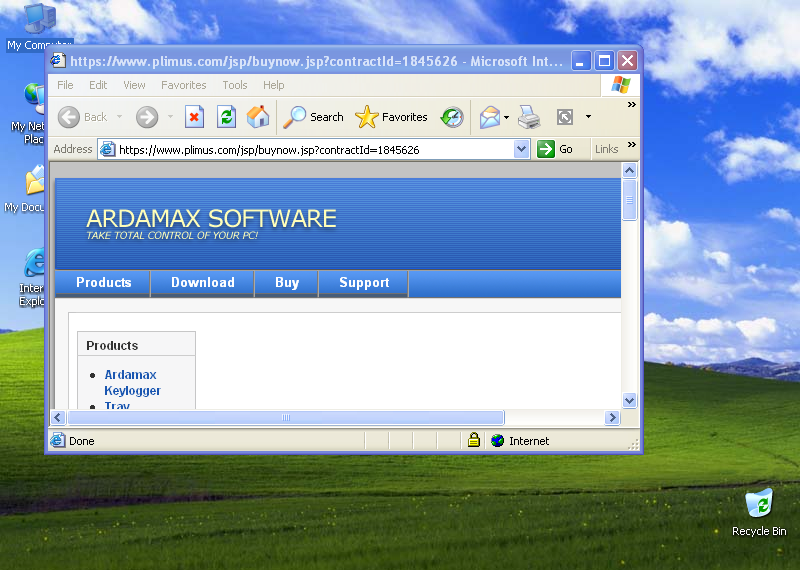Open Favorites star toolbar button
Image resolution: width=800 pixels, height=570 pixels.
pyautogui.click(x=391, y=117)
